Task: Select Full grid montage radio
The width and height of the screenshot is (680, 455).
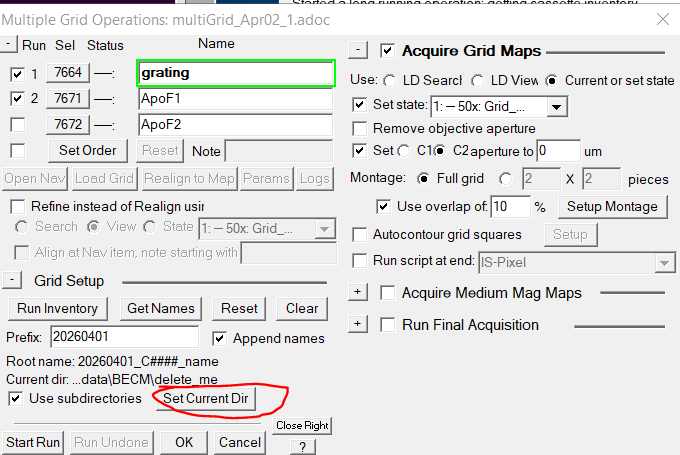Action: coord(423,179)
